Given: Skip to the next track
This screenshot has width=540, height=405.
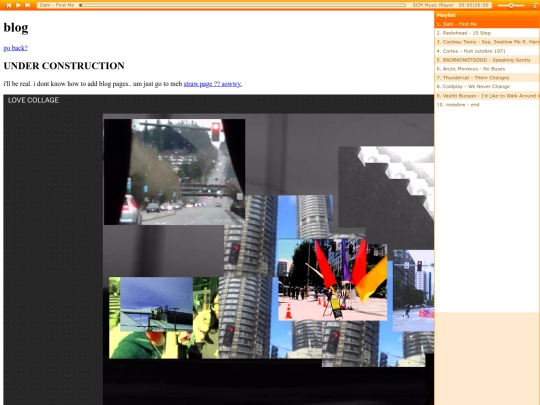Looking at the screenshot, I should (x=28, y=5).
